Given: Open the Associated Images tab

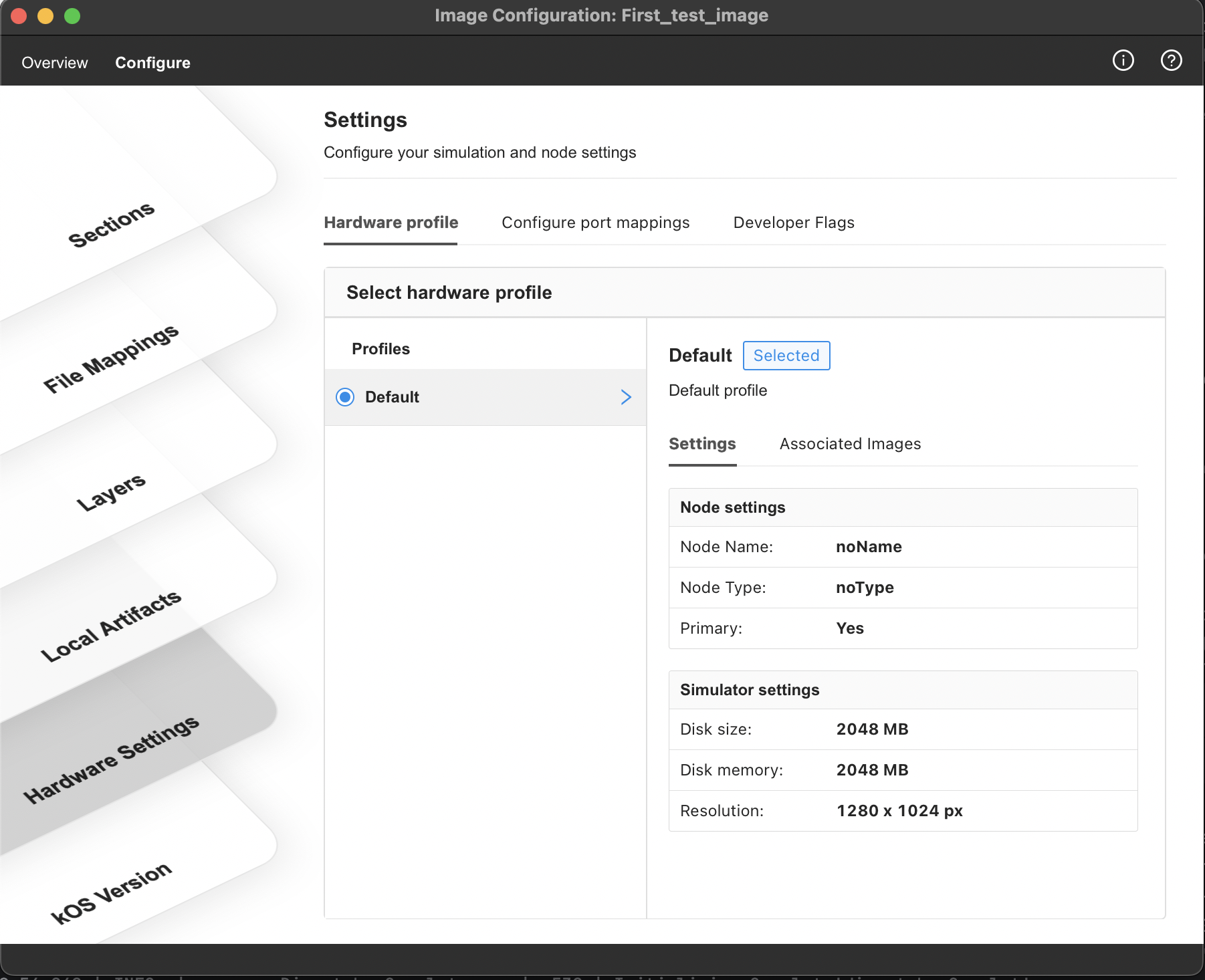Looking at the screenshot, I should pyautogui.click(x=850, y=444).
